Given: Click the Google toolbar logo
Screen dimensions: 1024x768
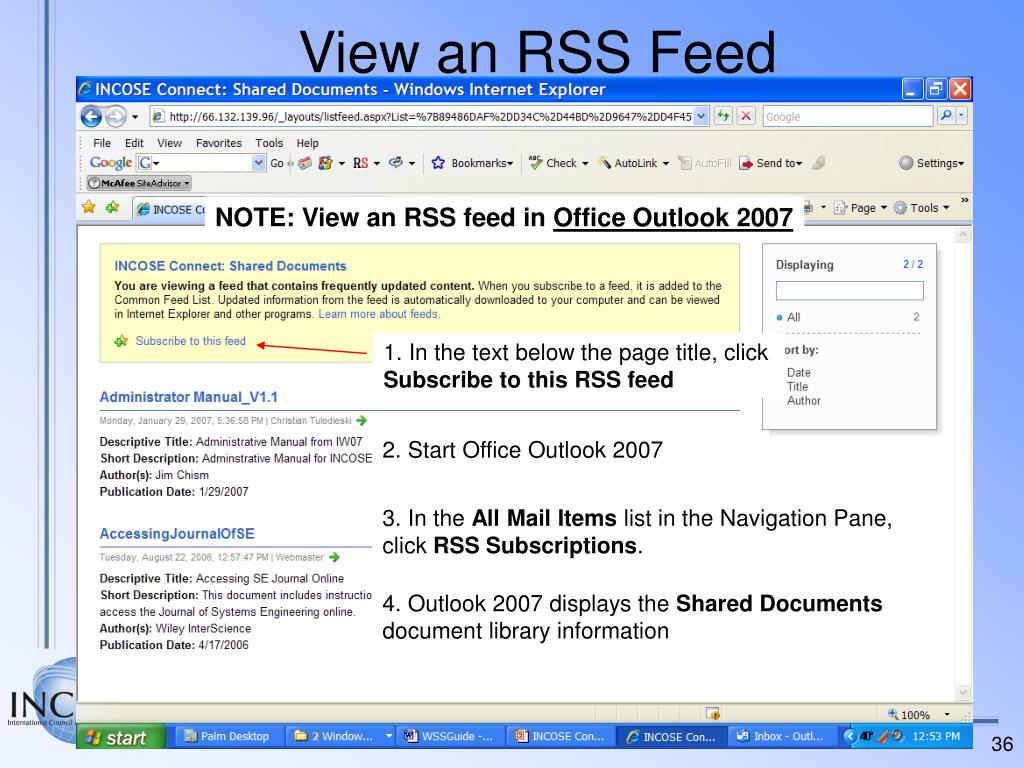Looking at the screenshot, I should coord(110,163).
